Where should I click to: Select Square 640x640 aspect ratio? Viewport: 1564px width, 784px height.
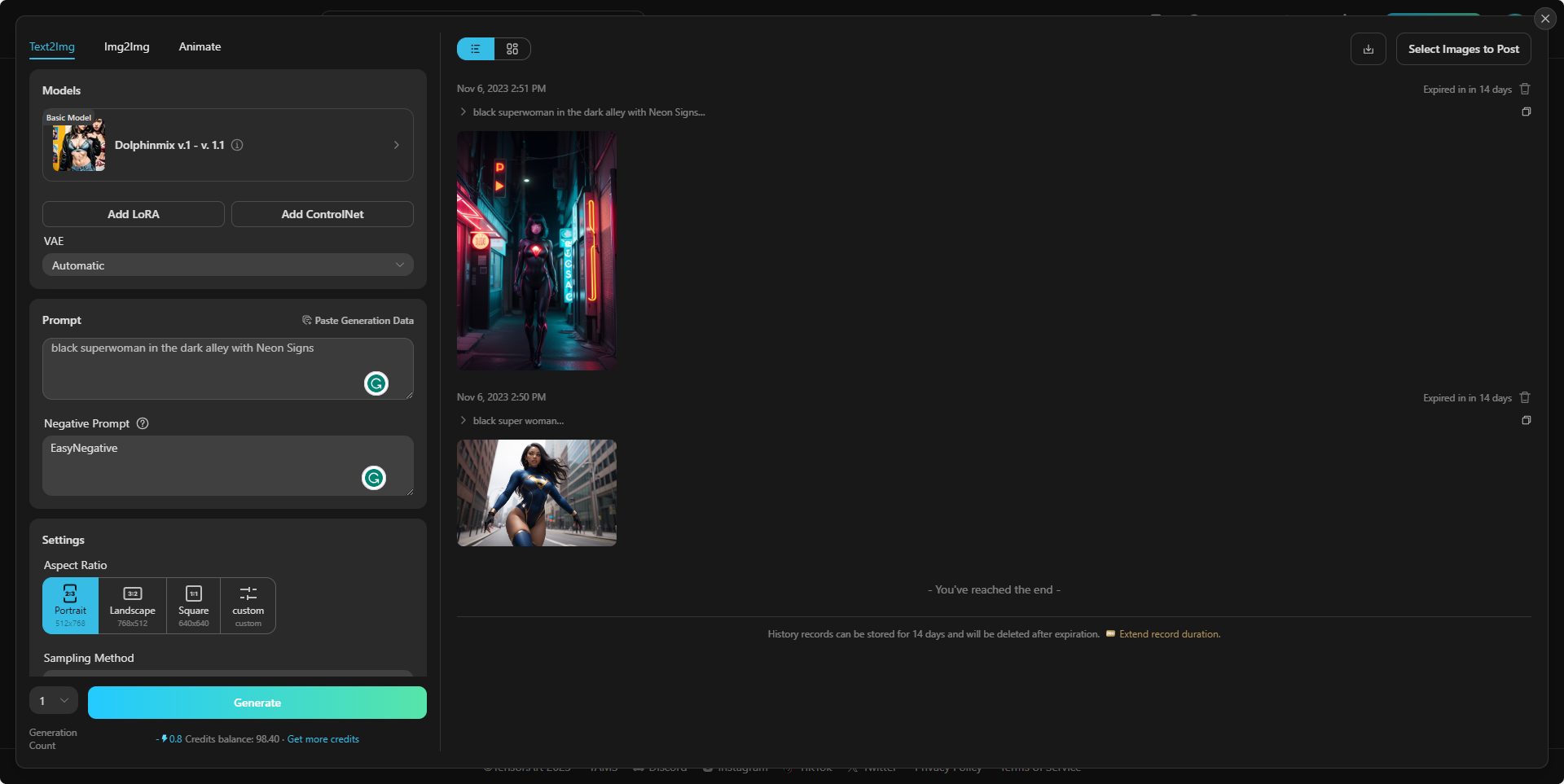tap(194, 606)
